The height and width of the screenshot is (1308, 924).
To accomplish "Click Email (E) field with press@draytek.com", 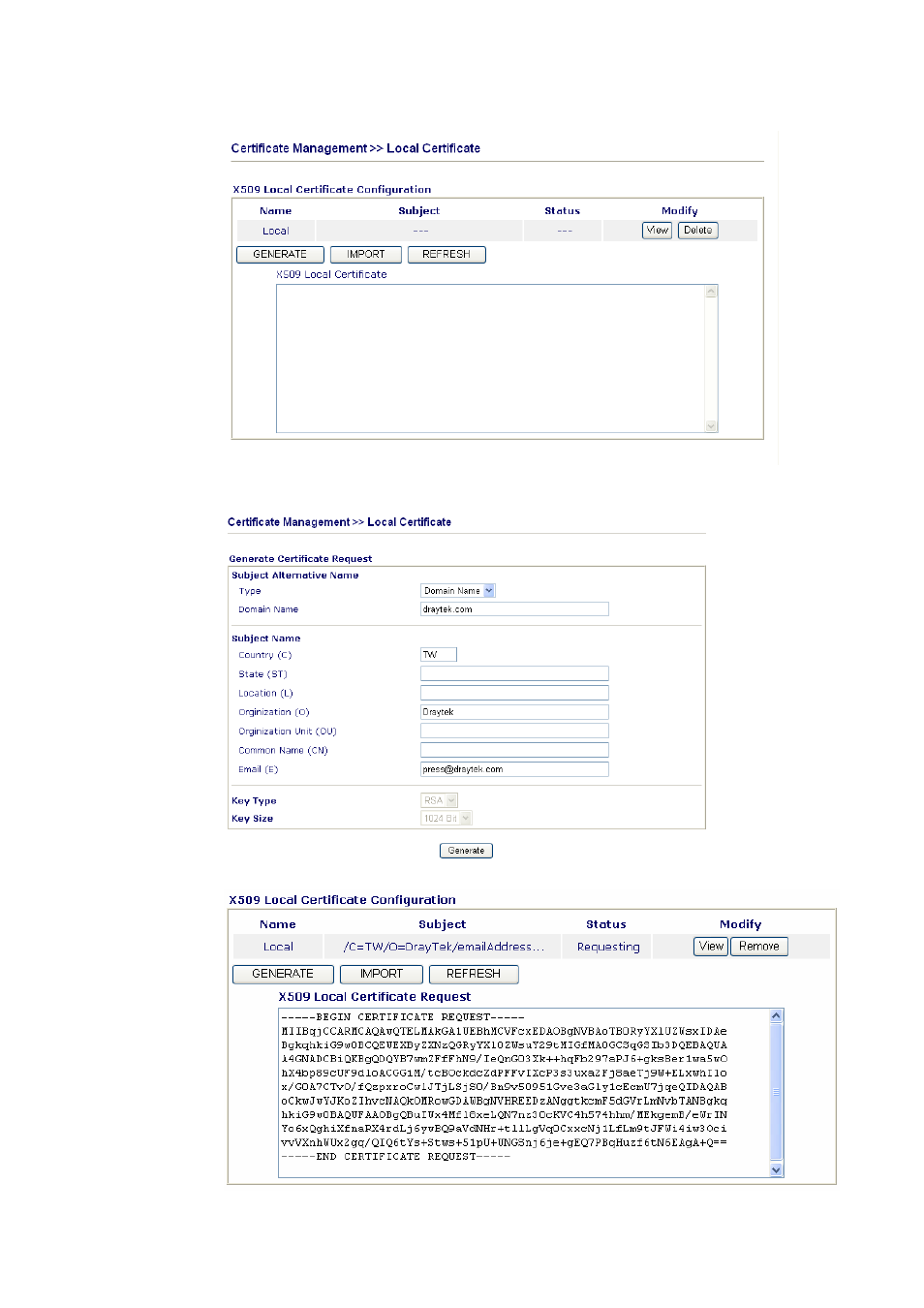I will [514, 769].
